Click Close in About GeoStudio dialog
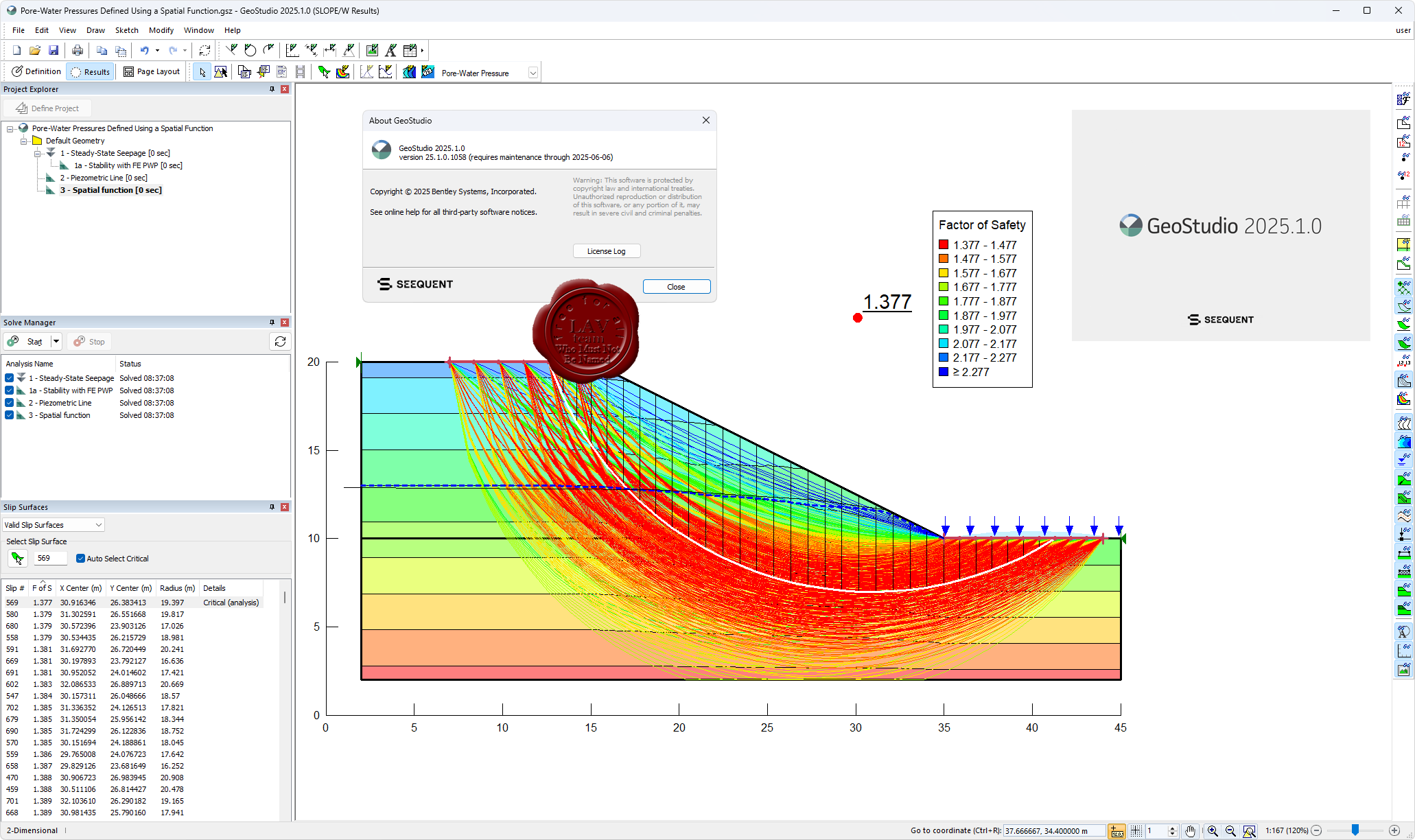Viewport: 1415px width, 840px height. [676, 287]
